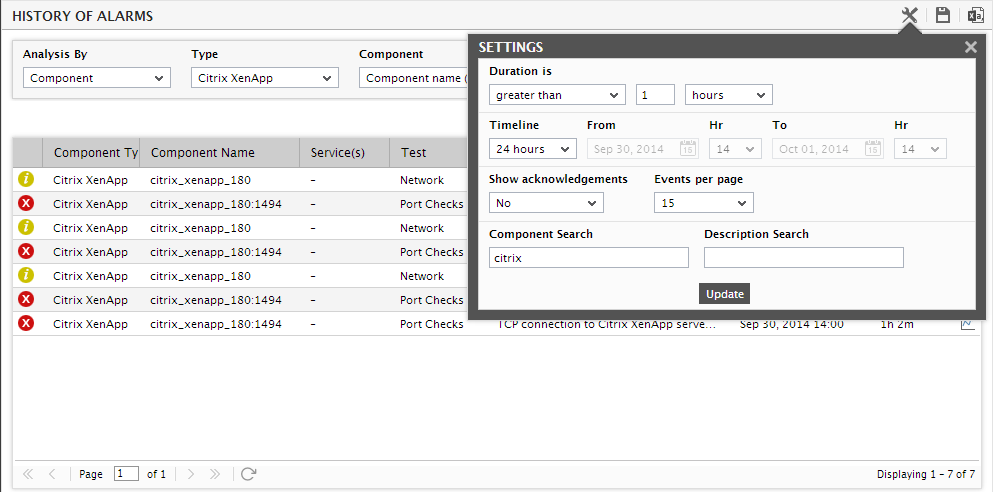Click Displaying 1 - 7 of 7 text
This screenshot has height=492, width=993.
click(925, 474)
